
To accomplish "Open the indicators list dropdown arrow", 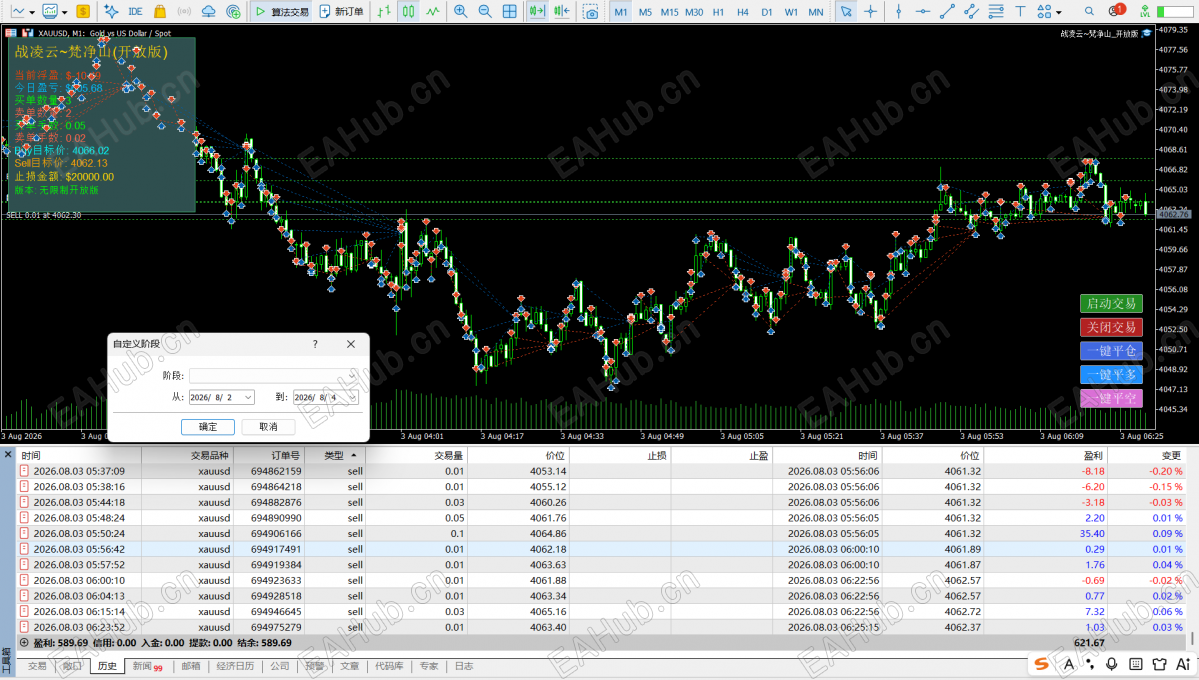I will (x=64, y=12).
